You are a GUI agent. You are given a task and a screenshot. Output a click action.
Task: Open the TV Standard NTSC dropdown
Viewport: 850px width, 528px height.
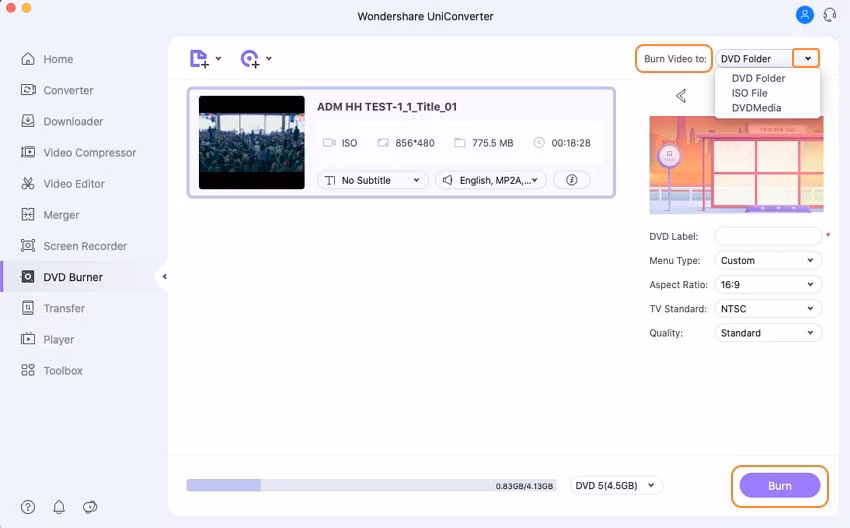click(768, 308)
